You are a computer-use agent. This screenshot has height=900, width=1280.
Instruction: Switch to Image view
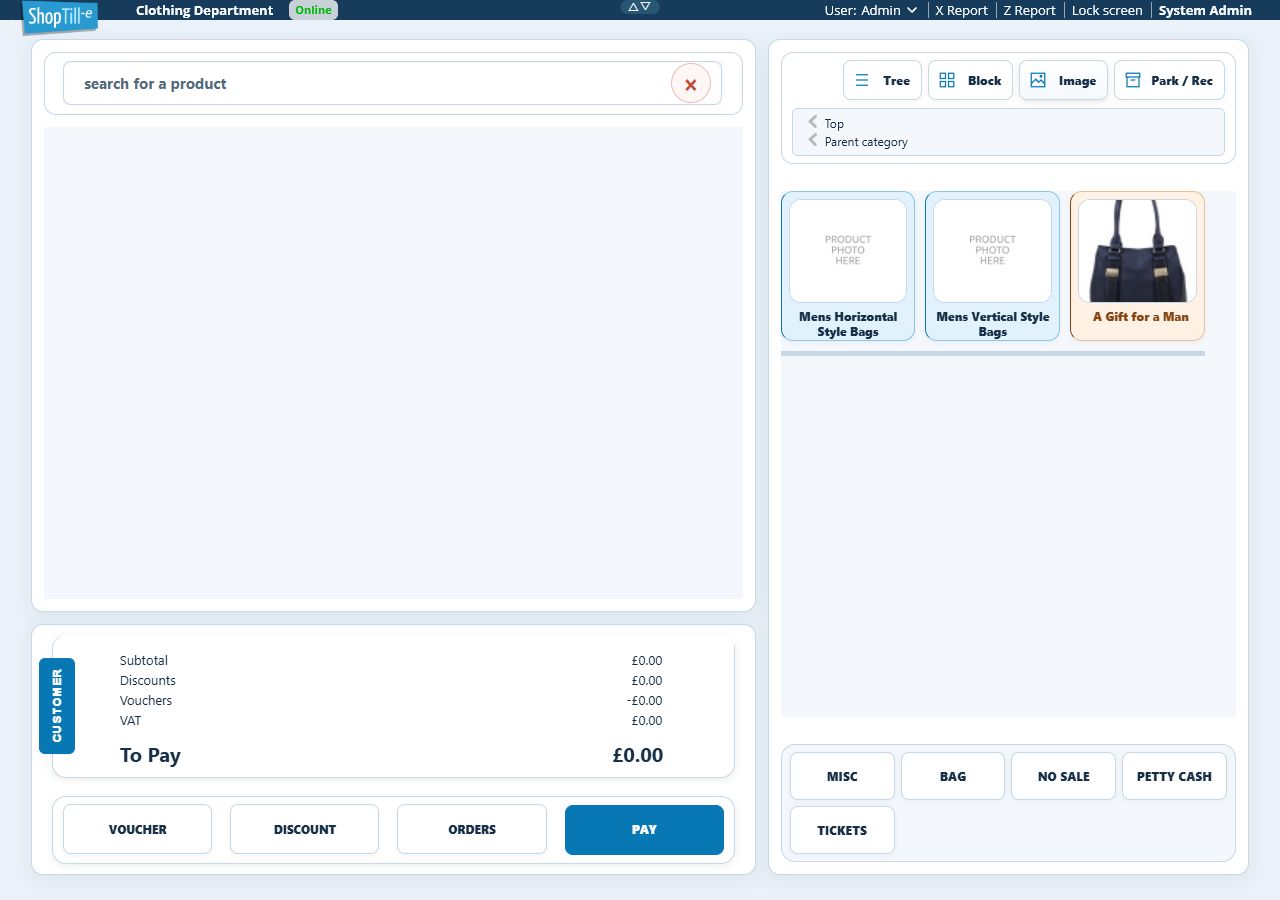click(x=1063, y=80)
